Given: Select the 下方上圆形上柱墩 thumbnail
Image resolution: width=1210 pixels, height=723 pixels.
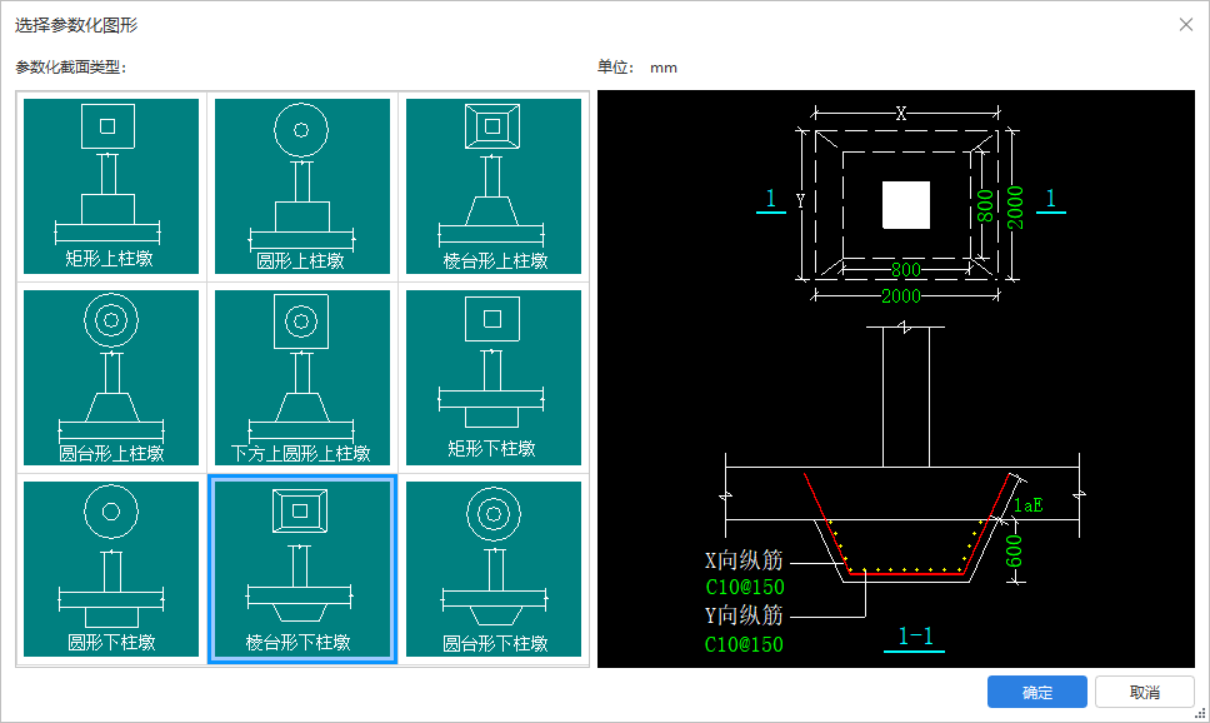Looking at the screenshot, I should (302, 378).
